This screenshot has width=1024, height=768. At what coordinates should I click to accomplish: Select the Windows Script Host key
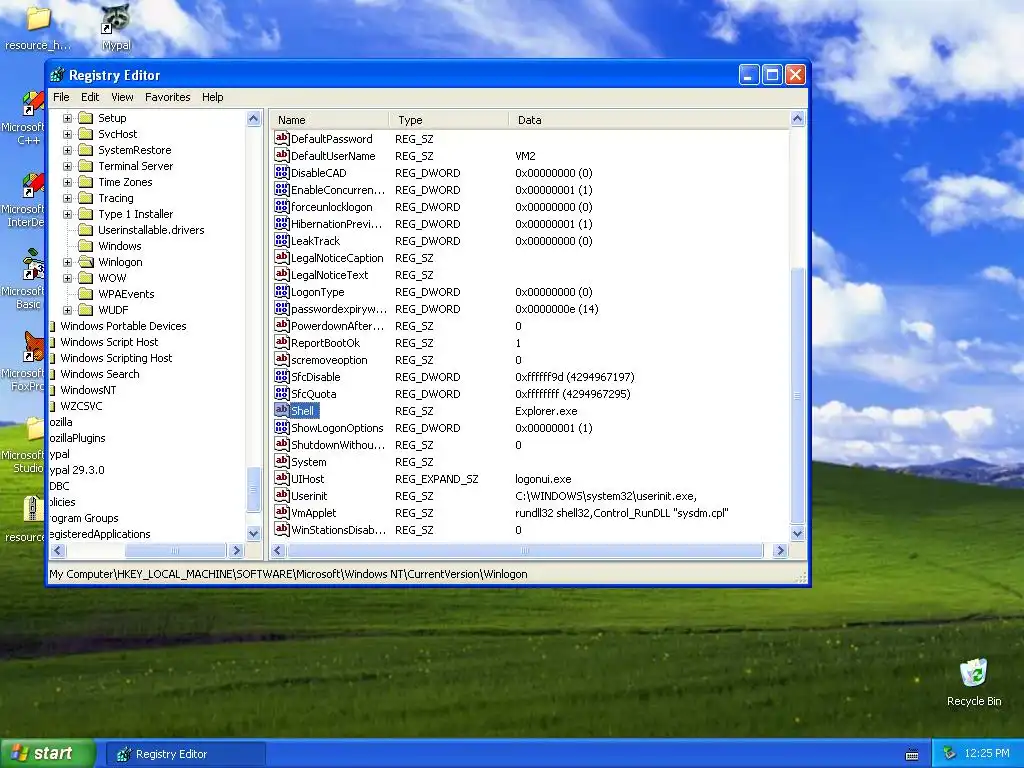[x=109, y=342]
